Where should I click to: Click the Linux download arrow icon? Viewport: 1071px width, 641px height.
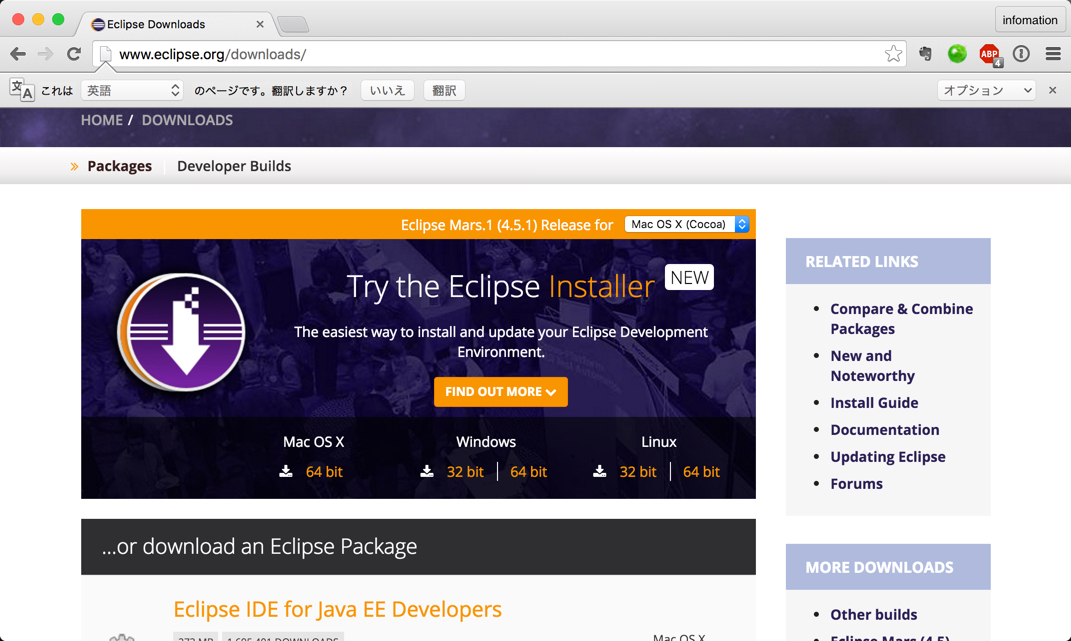(x=600, y=472)
